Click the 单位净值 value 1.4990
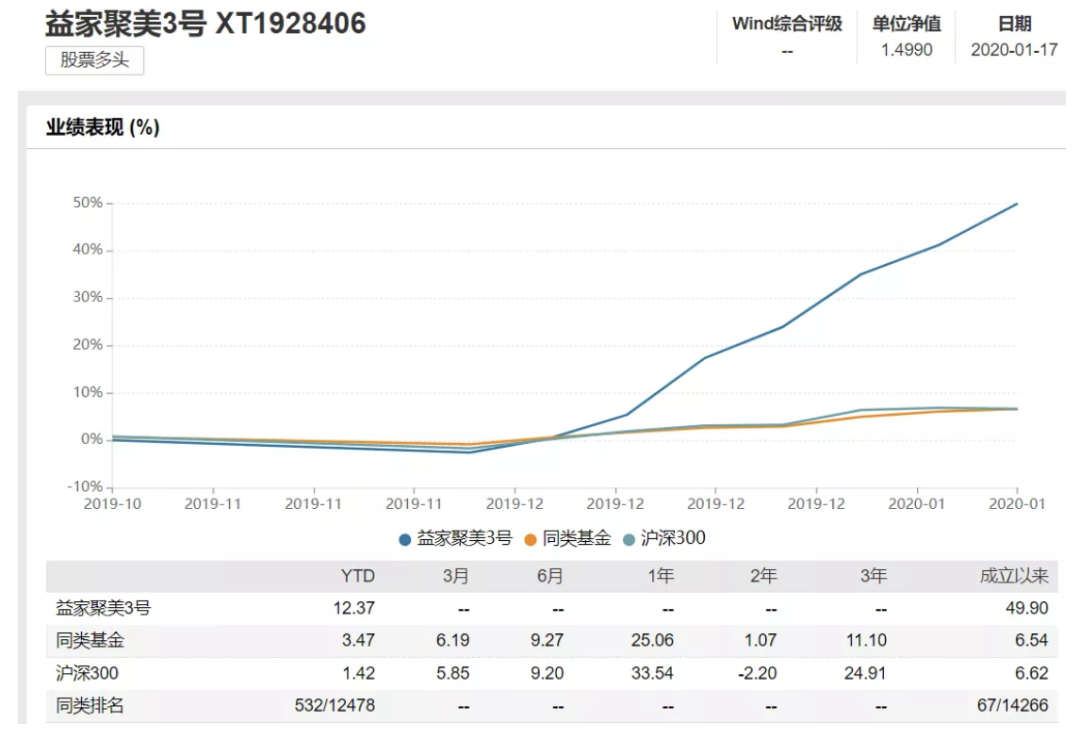The image size is (1080, 739). pos(906,50)
